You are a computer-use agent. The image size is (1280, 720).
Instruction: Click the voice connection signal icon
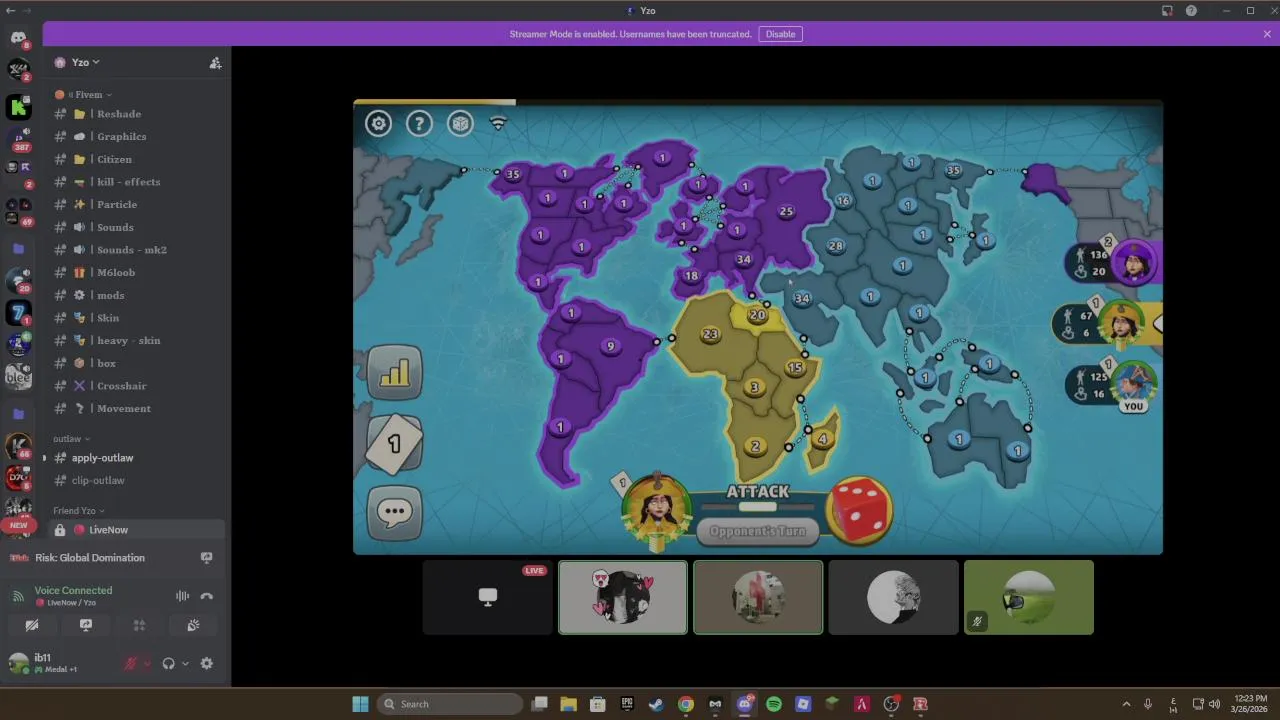(18, 596)
